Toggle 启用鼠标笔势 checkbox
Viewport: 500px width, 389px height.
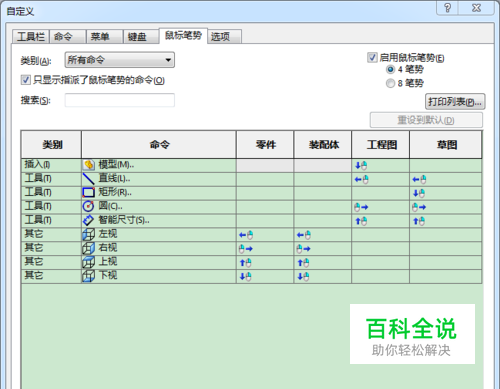(372, 57)
